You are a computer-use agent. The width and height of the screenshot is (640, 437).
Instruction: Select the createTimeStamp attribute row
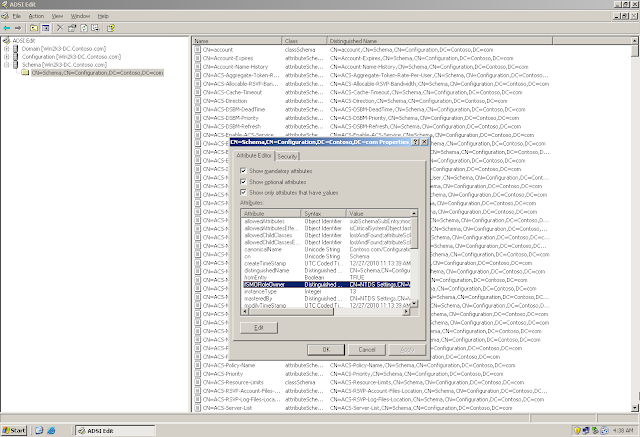pos(327,263)
